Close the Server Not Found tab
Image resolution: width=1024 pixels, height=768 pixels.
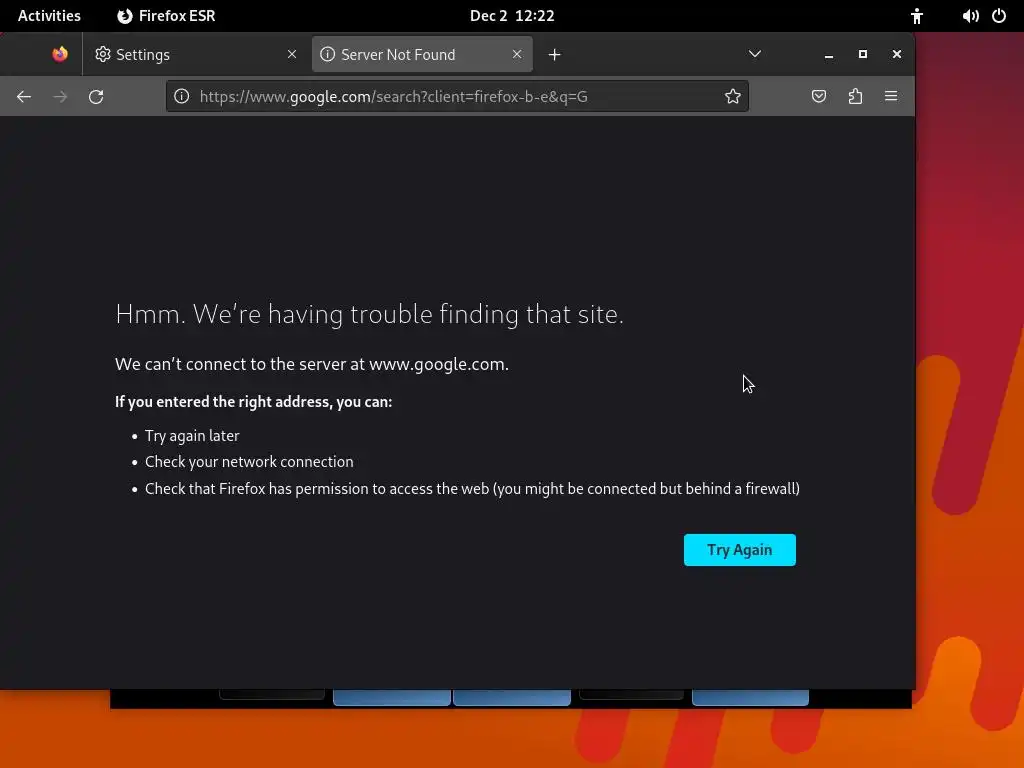517,54
